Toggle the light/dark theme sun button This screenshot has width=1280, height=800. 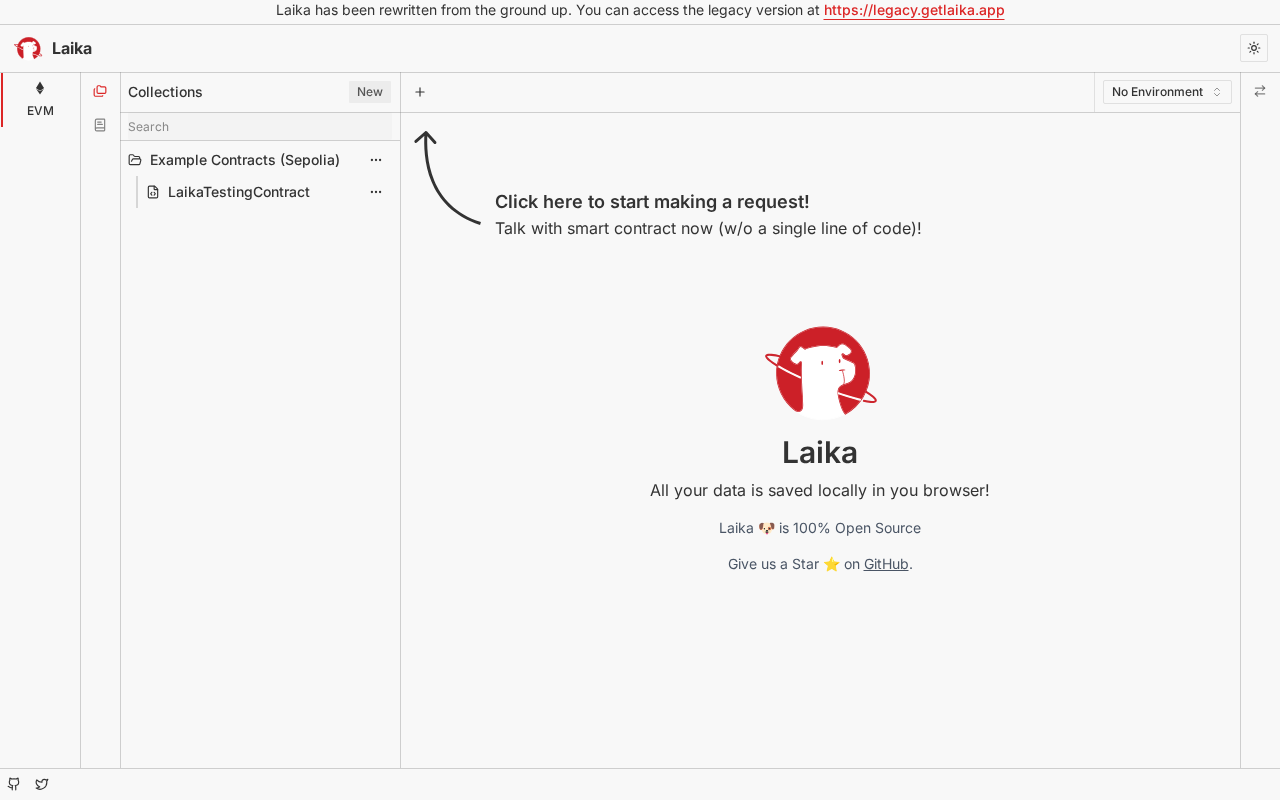tap(1254, 48)
